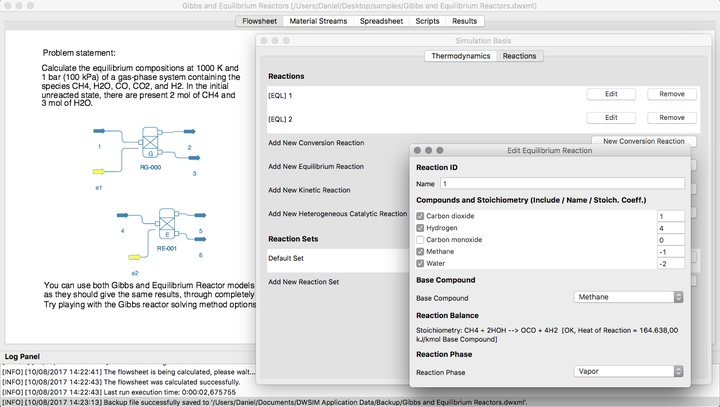
Task: Click the 'Backup file successfully saved' log entry
Action: tap(264, 402)
